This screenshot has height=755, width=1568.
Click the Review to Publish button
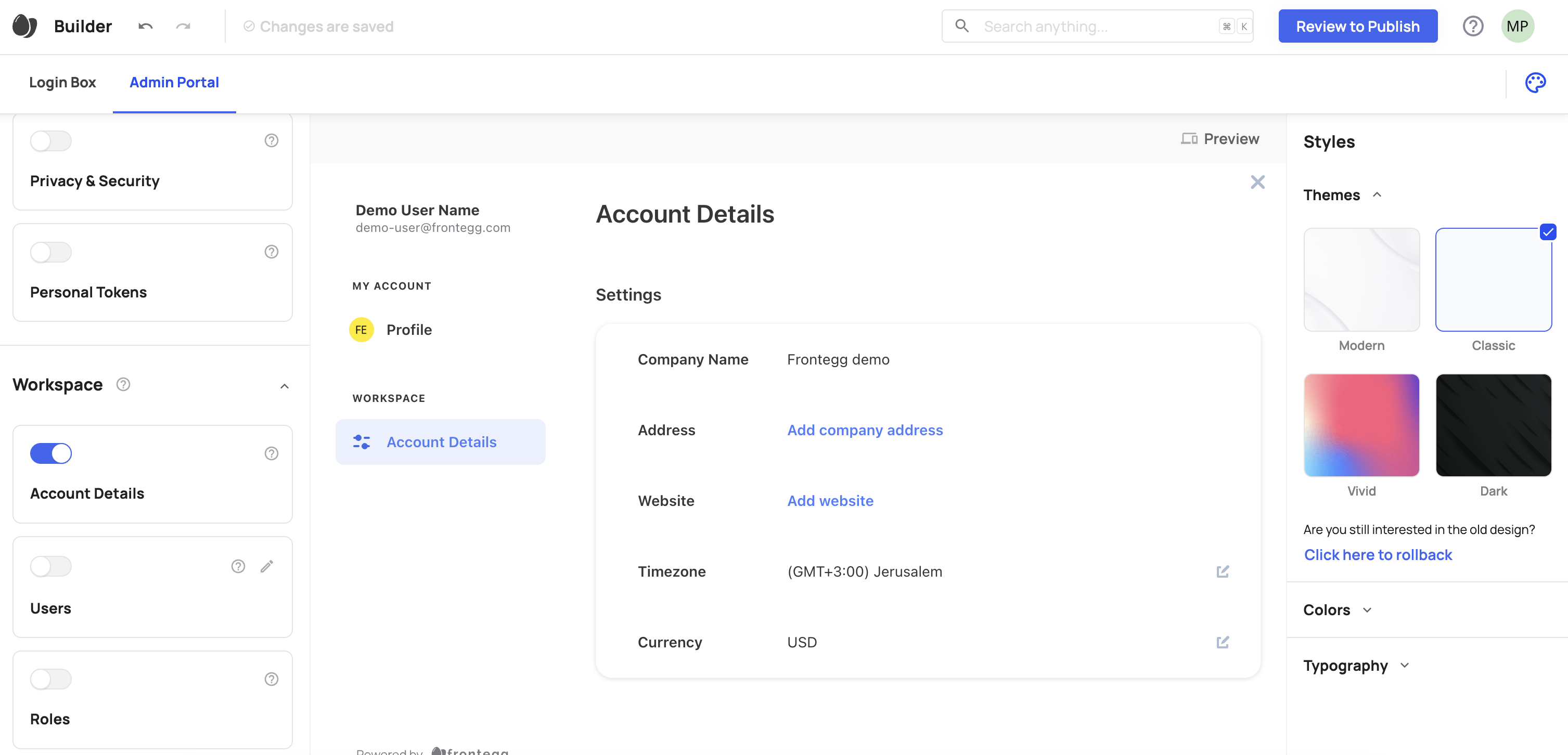point(1357,26)
